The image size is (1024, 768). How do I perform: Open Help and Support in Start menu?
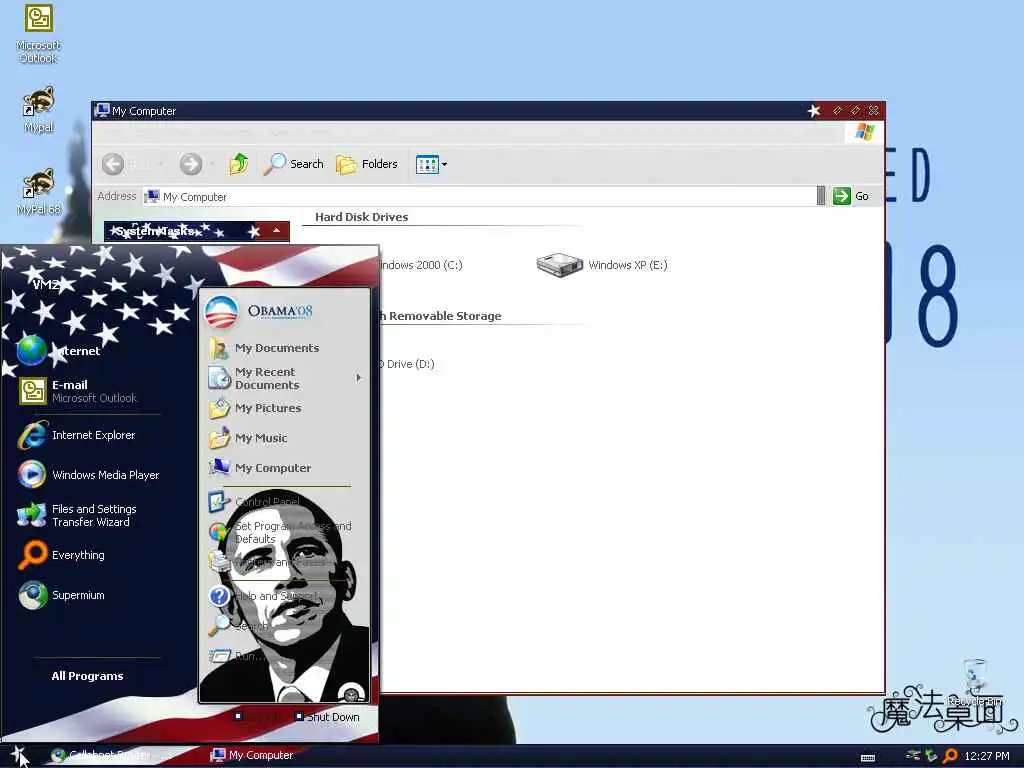[x=263, y=596]
